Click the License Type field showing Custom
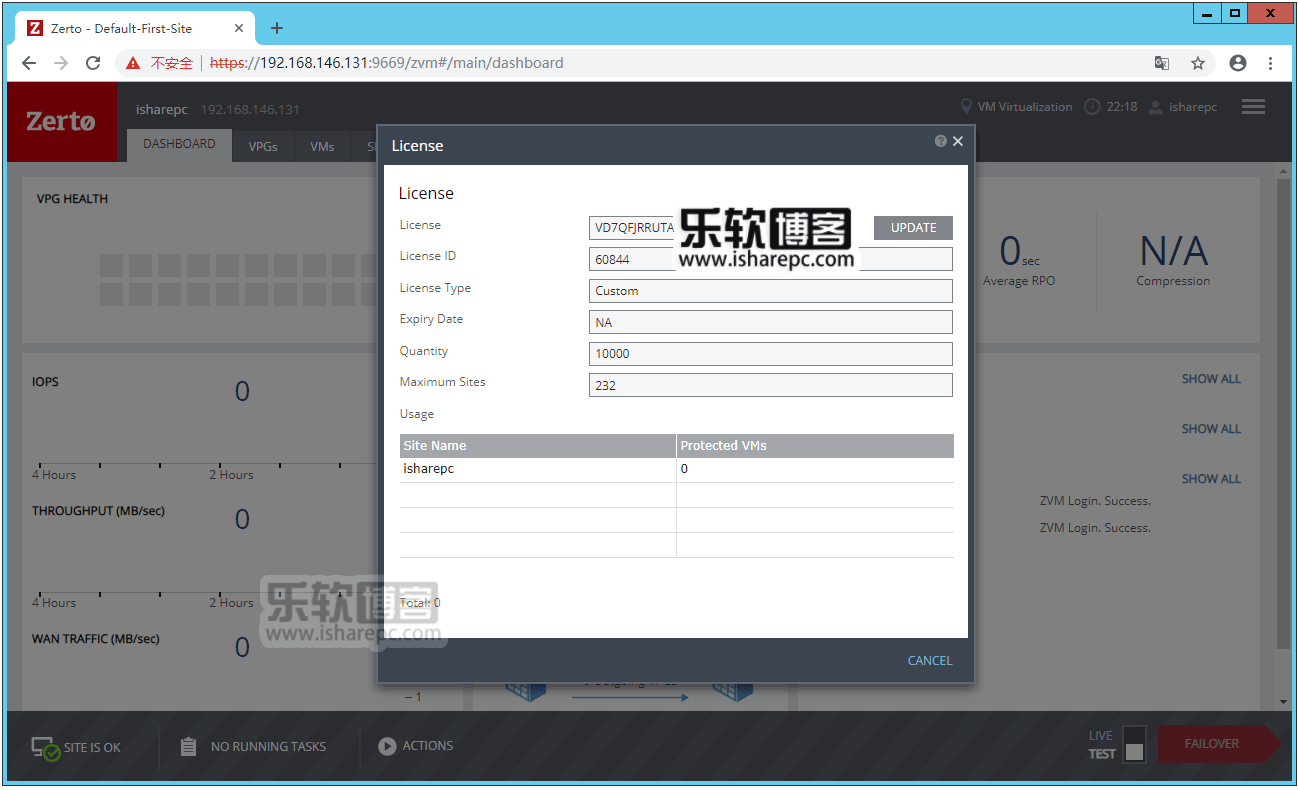This screenshot has height=790, width=1298. [770, 291]
